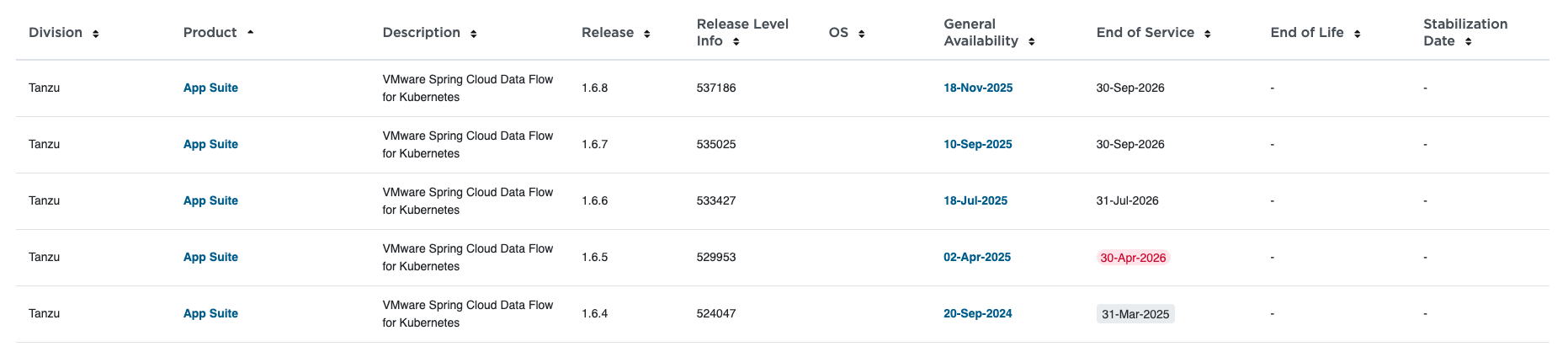Viewport: 1568px width, 352px height.
Task: Select App Suite link in 1.6.4 row
Action: coord(210,314)
